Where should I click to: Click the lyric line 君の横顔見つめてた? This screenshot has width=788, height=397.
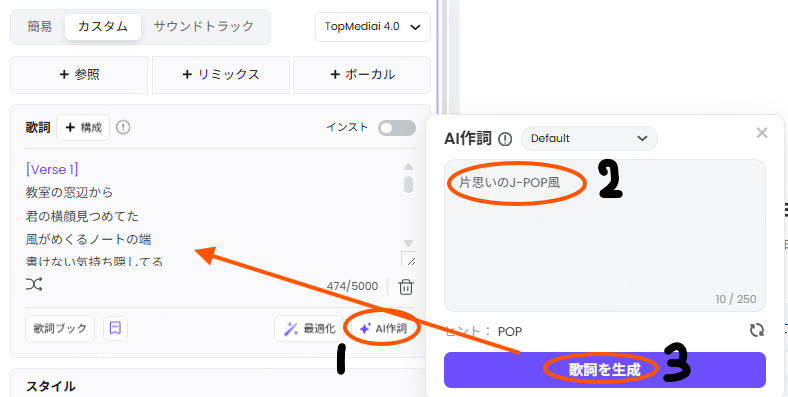tap(82, 216)
